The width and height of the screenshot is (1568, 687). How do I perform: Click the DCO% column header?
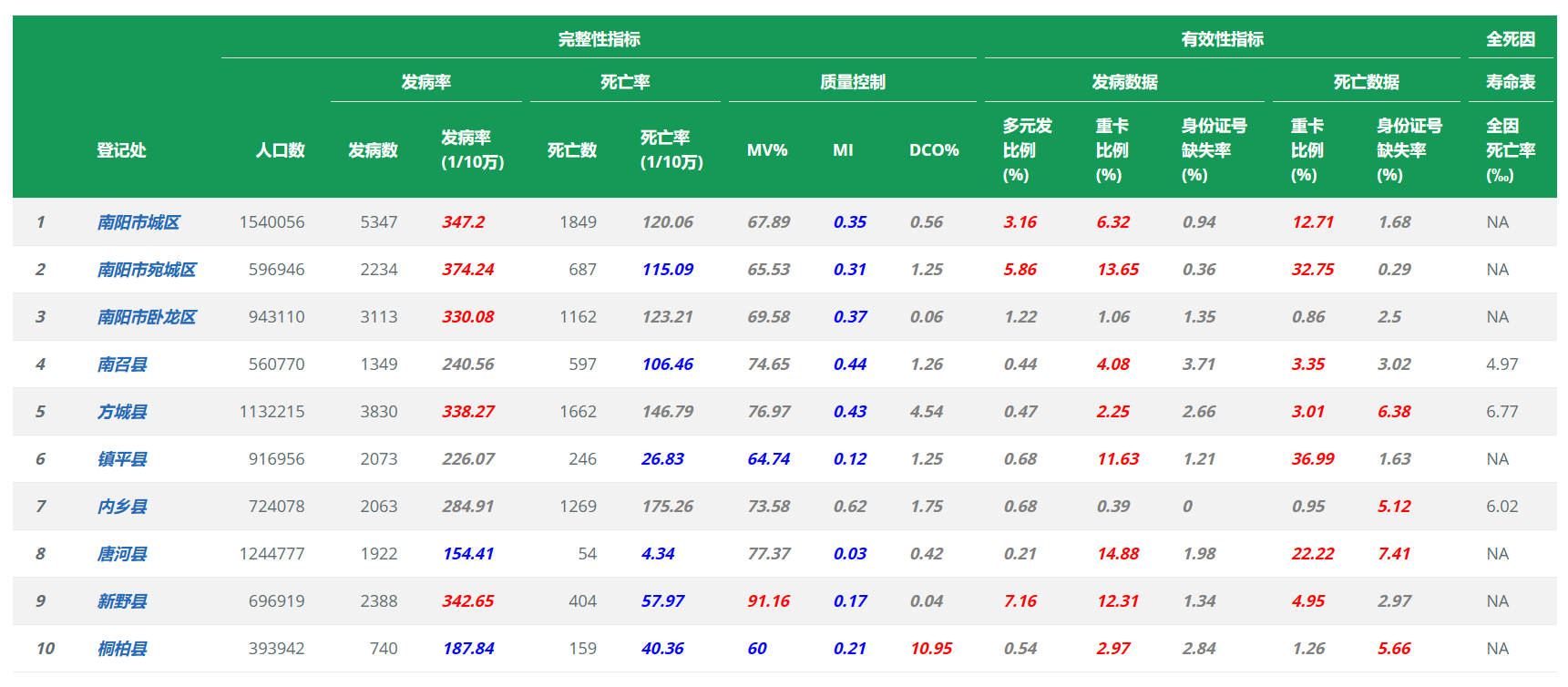click(x=934, y=150)
